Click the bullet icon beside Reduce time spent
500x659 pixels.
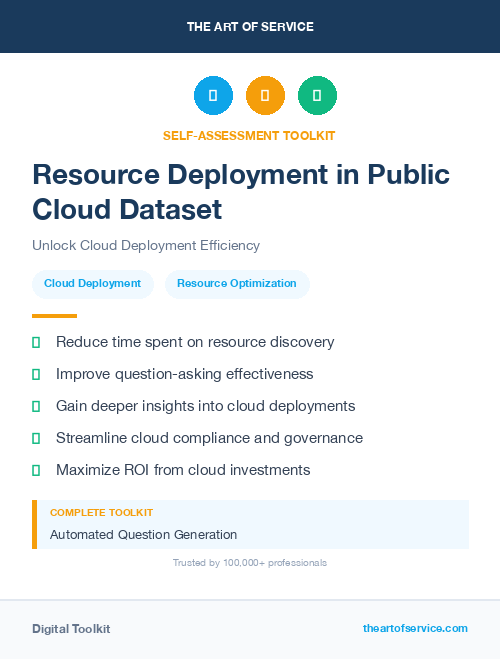36,342
